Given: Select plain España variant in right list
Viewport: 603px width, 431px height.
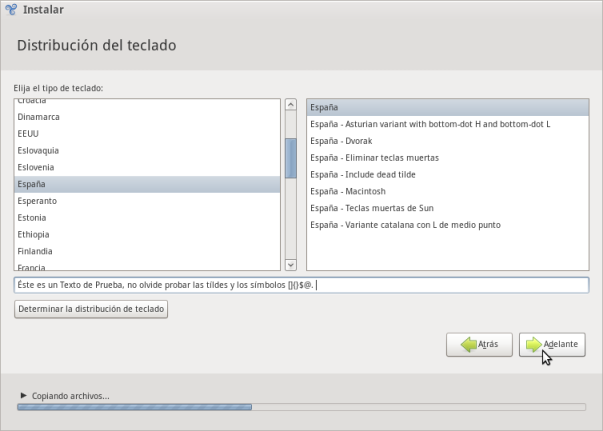Looking at the screenshot, I should (448, 107).
